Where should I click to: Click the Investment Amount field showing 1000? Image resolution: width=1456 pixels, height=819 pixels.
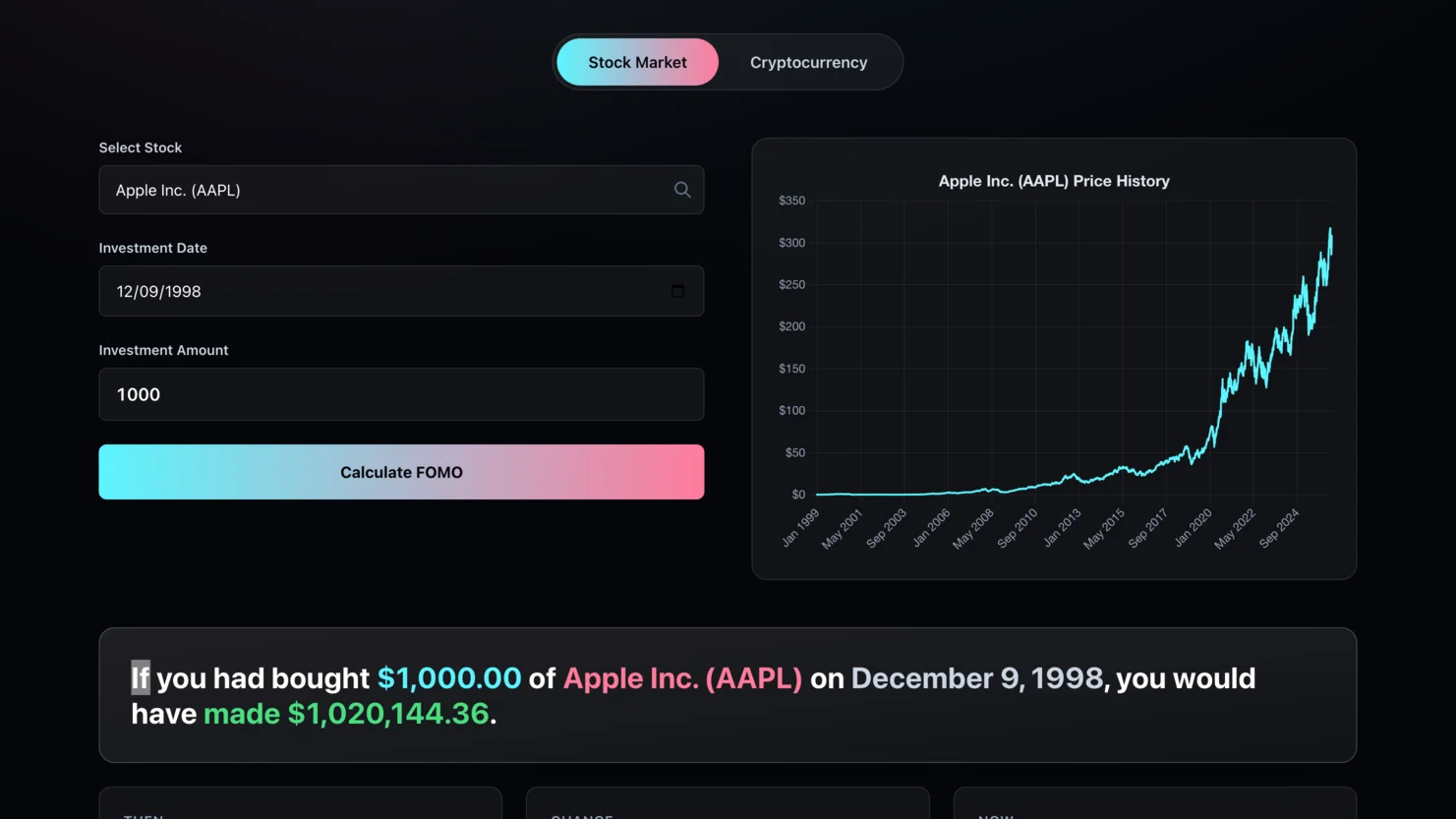coord(401,394)
